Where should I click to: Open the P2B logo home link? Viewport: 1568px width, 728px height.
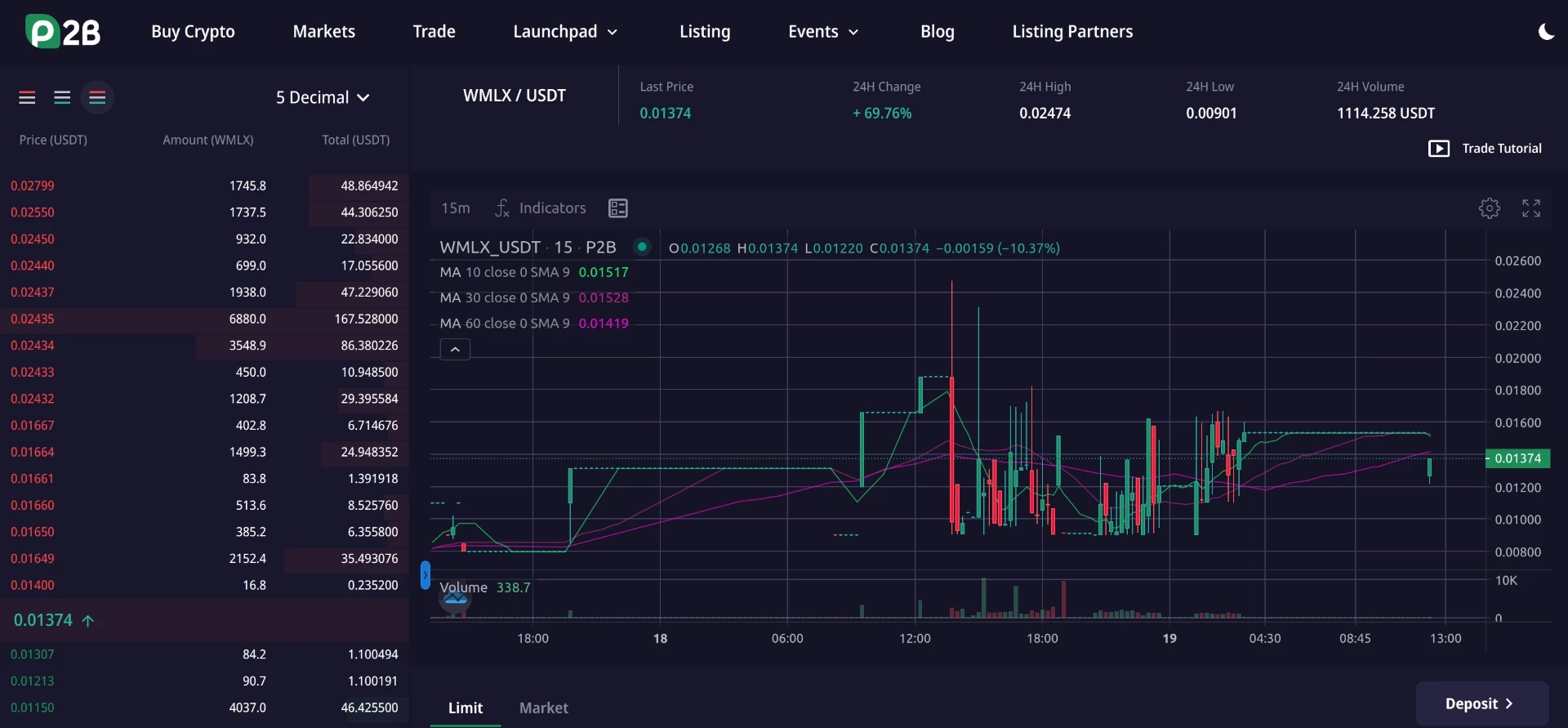[x=63, y=32]
